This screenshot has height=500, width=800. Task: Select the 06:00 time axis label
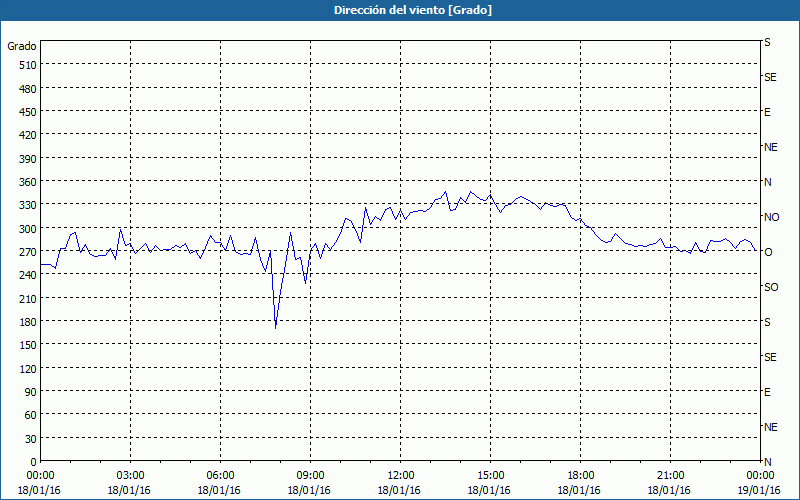pos(220,476)
